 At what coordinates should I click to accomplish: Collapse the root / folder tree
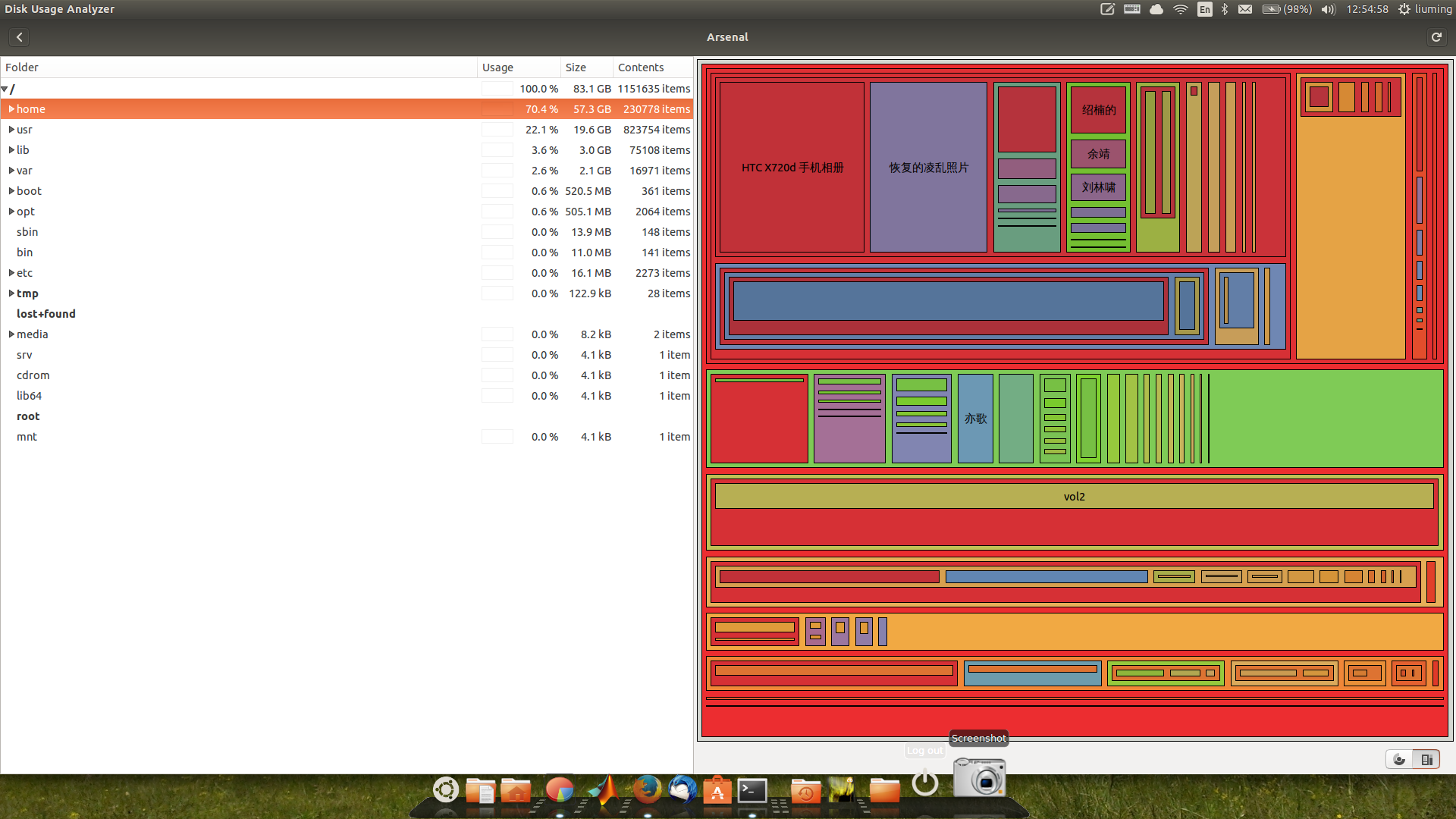(5, 89)
